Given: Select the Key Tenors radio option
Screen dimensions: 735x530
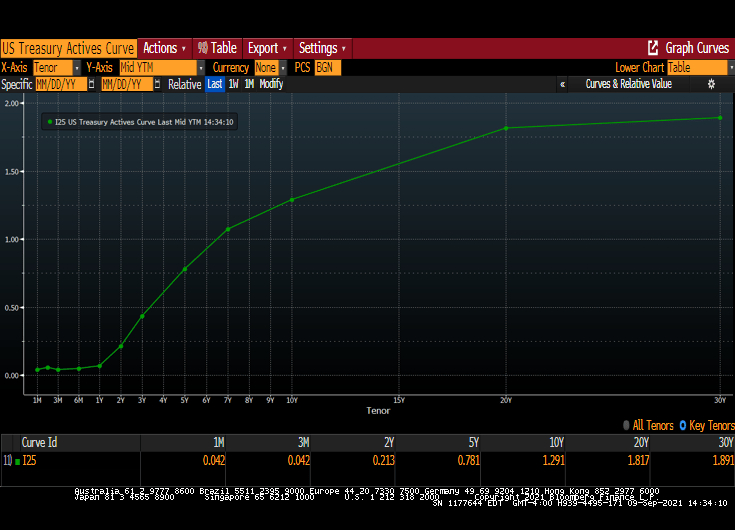Looking at the screenshot, I should point(683,425).
